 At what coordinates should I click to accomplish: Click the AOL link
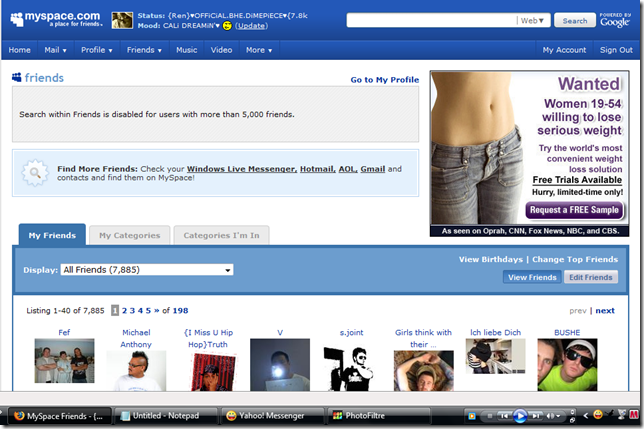tap(347, 169)
